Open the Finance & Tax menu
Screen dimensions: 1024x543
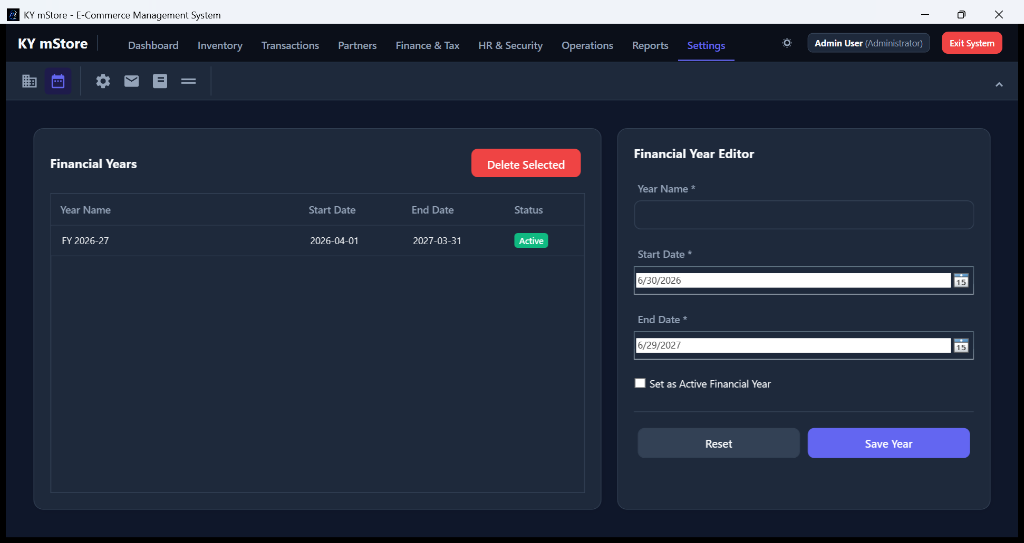click(x=428, y=45)
